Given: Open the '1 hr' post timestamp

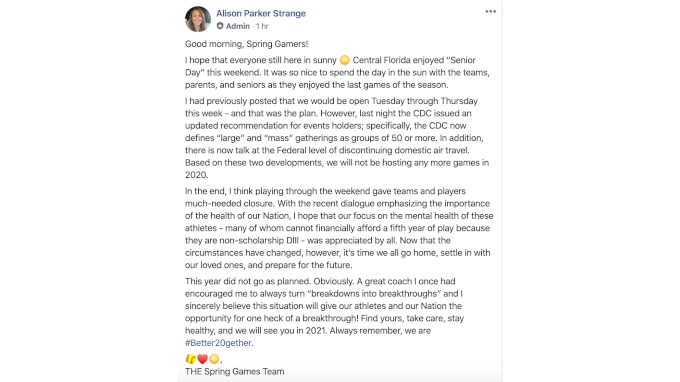Looking at the screenshot, I should point(262,26).
